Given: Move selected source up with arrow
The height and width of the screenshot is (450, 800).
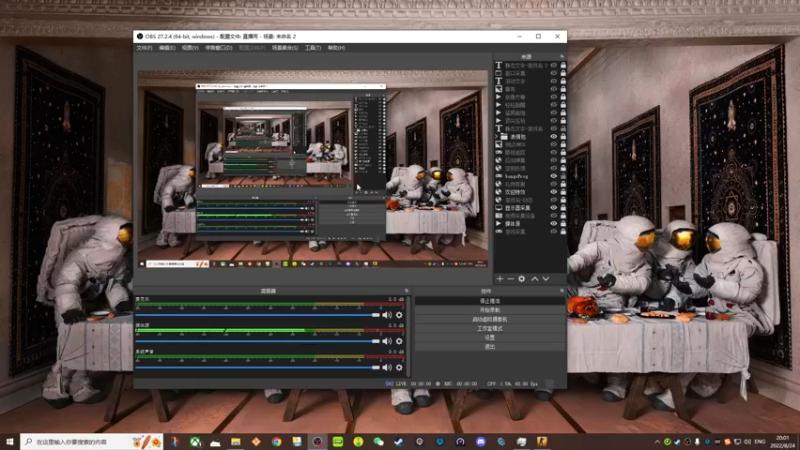Looking at the screenshot, I should point(535,279).
